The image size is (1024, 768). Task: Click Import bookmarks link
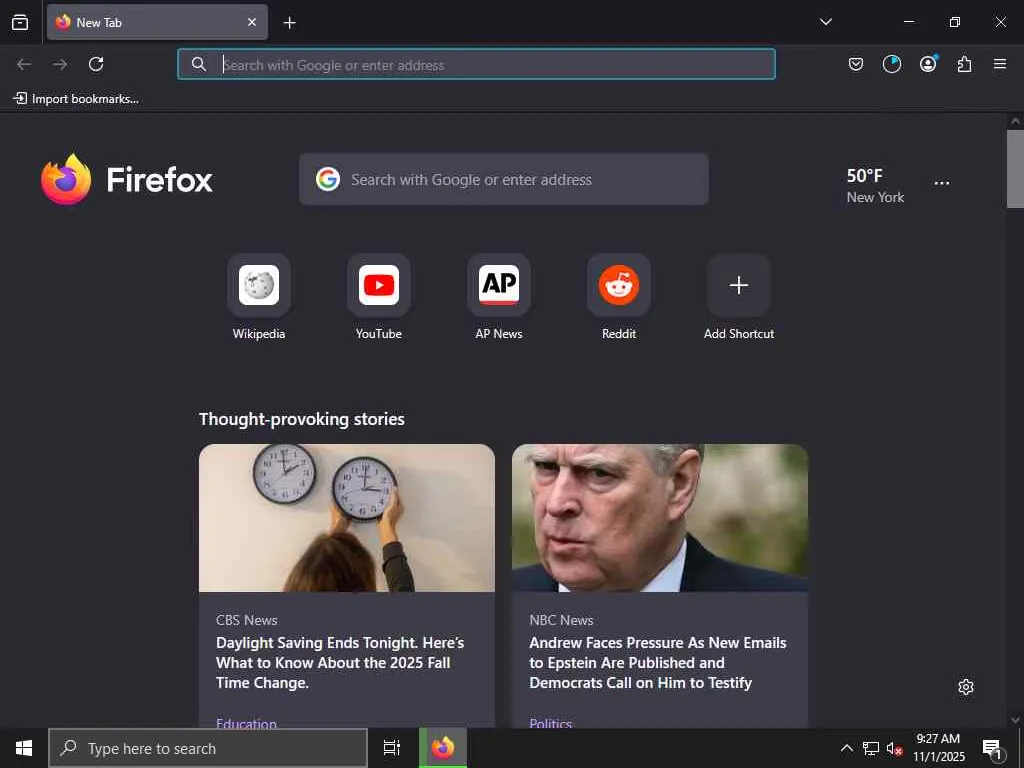[76, 99]
